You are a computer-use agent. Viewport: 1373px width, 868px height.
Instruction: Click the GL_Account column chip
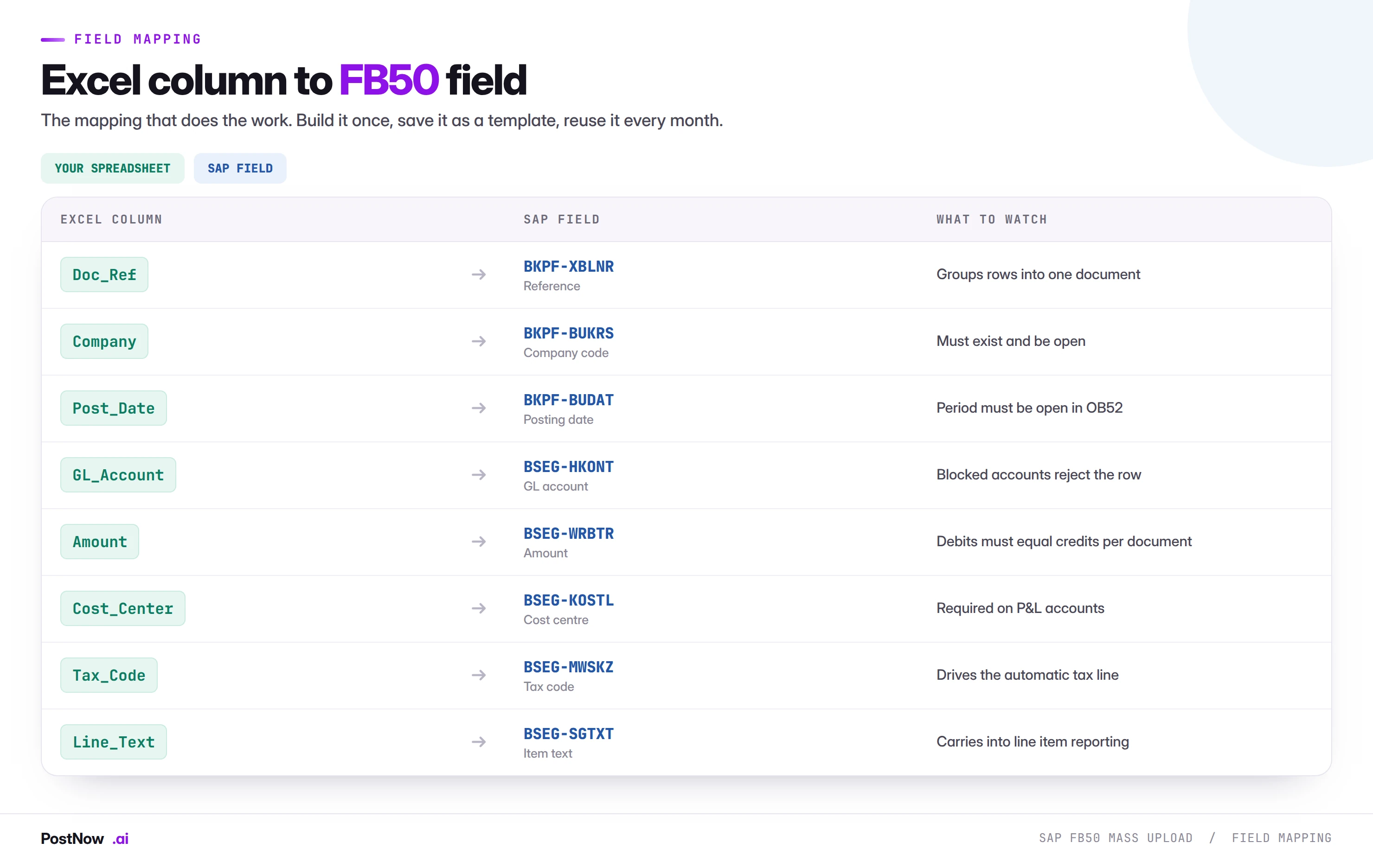click(x=118, y=475)
